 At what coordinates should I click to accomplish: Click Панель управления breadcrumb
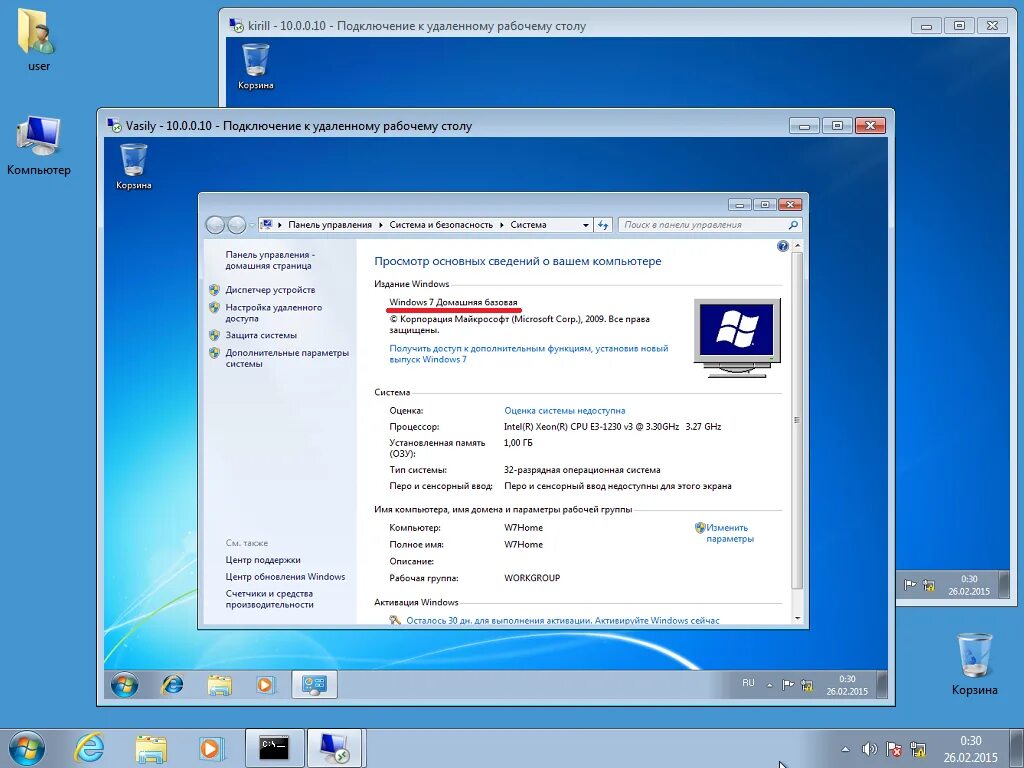point(330,225)
